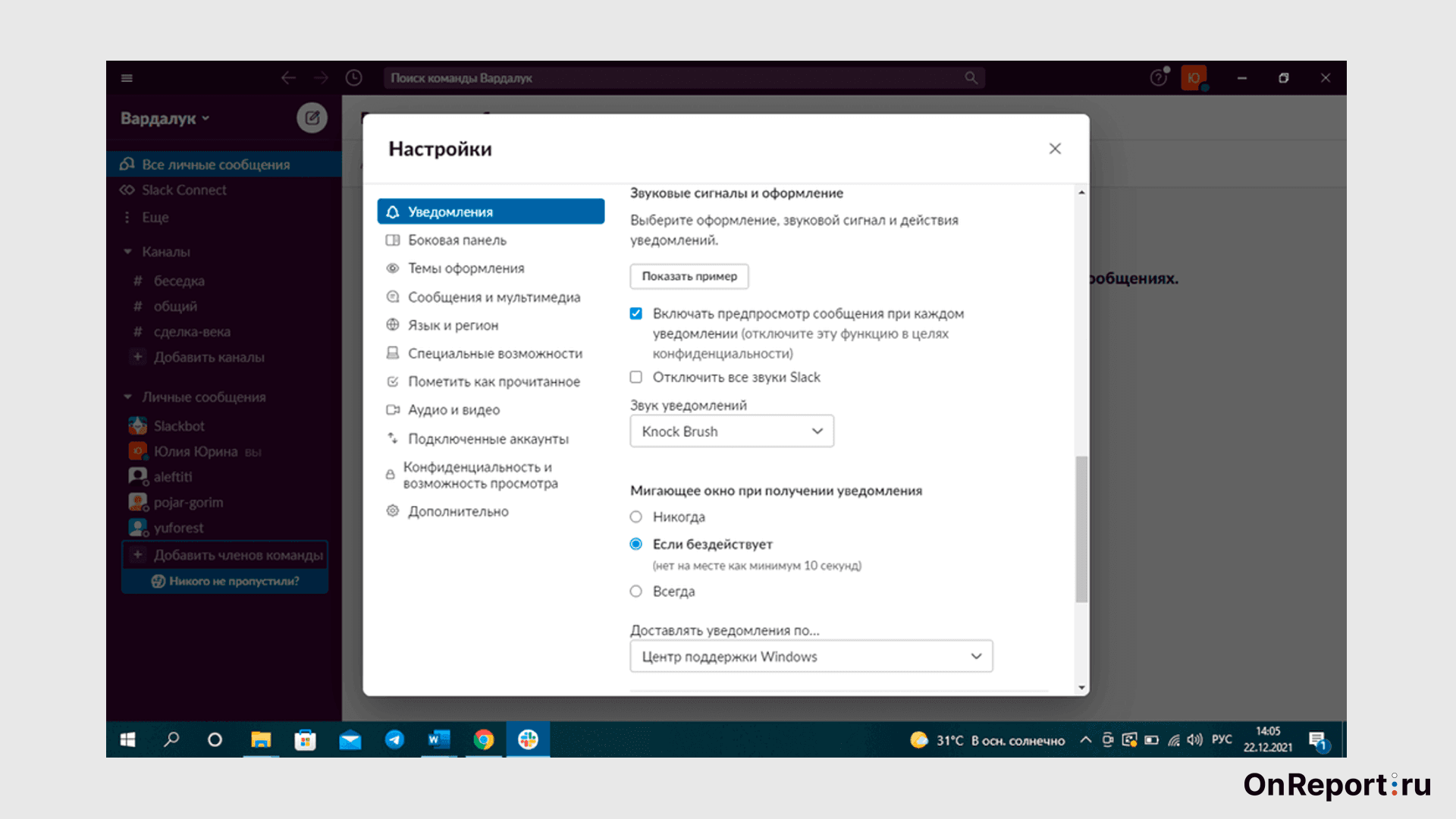
Task: Click the Wi-Fi network tray icon
Action: pyautogui.click(x=1174, y=740)
